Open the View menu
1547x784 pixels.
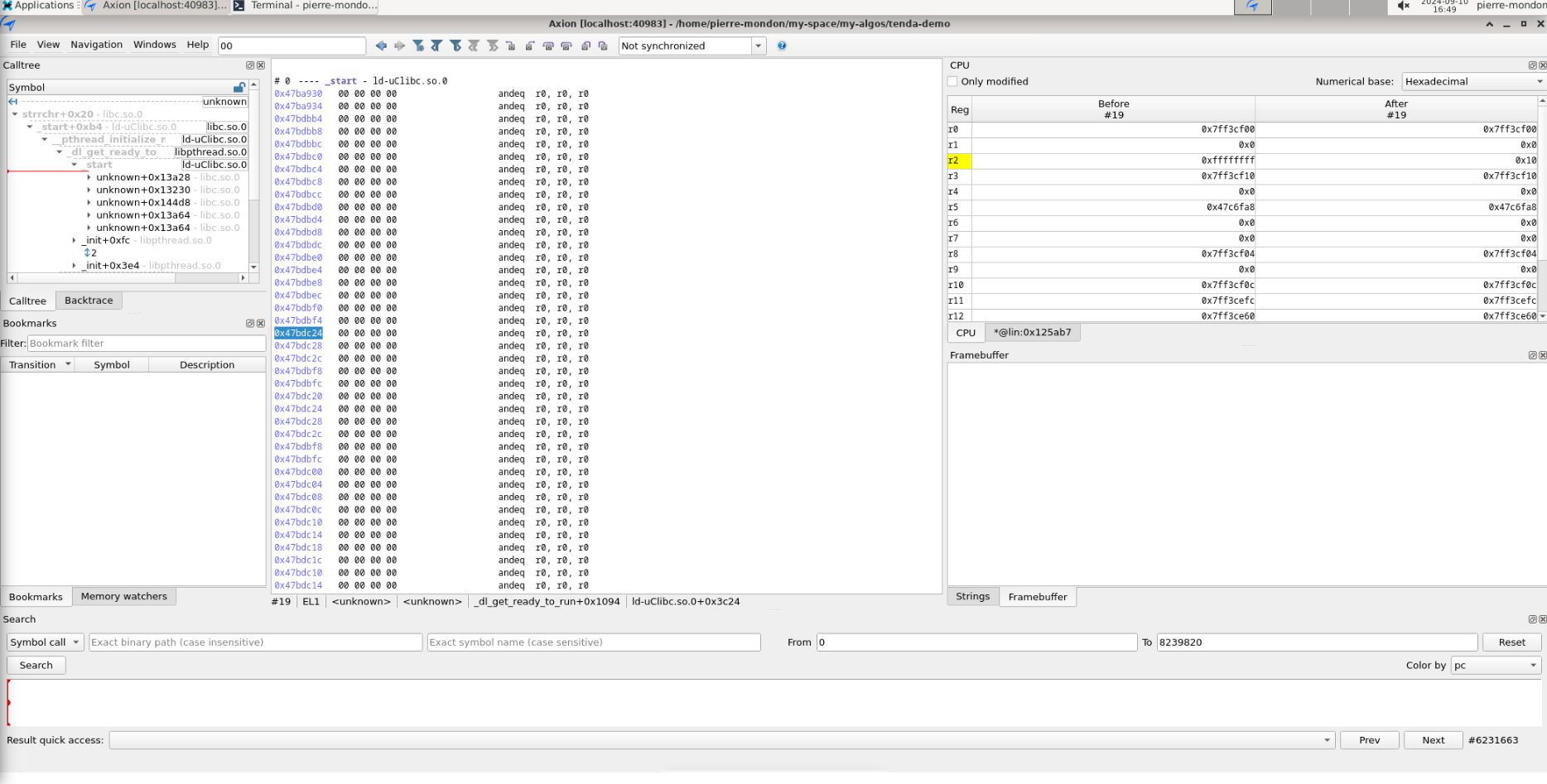(48, 45)
